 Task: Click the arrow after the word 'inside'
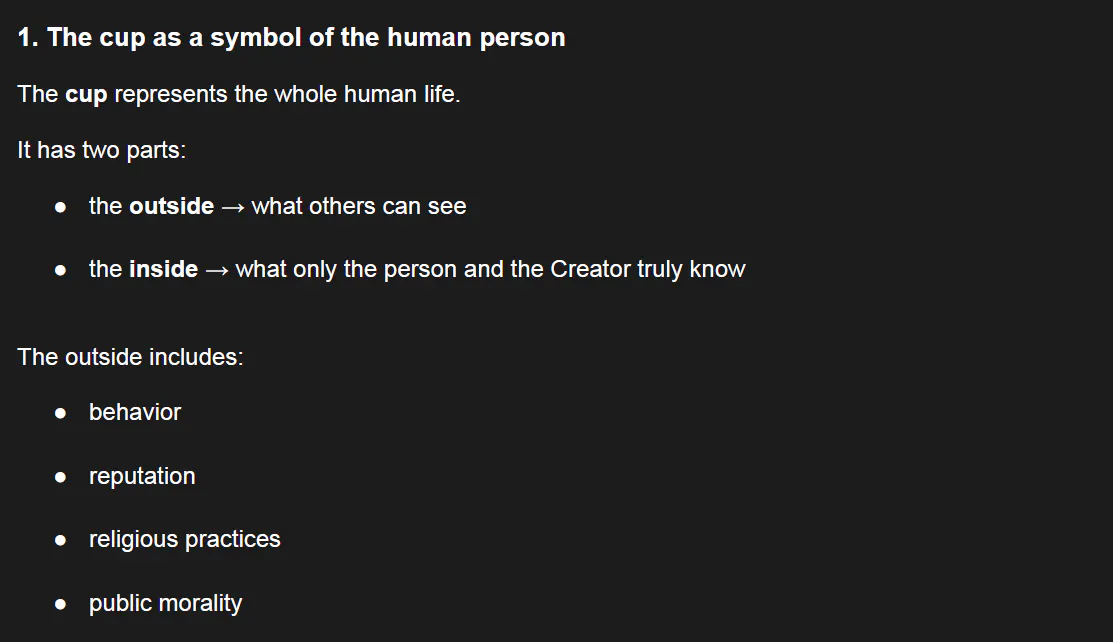217,271
